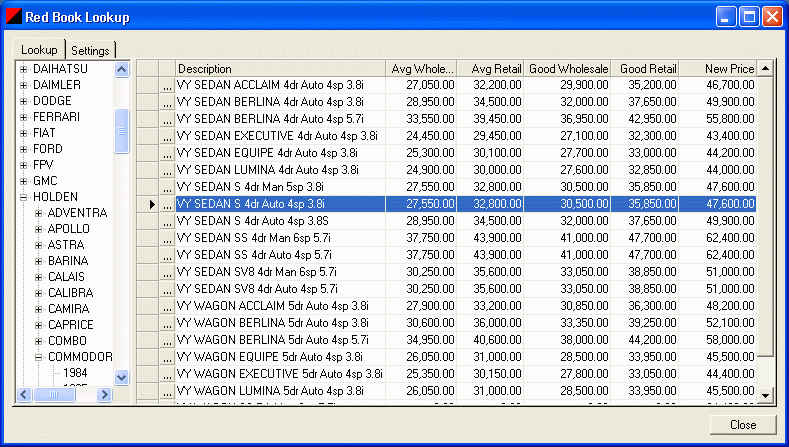Sort by the Description column header

280,68
